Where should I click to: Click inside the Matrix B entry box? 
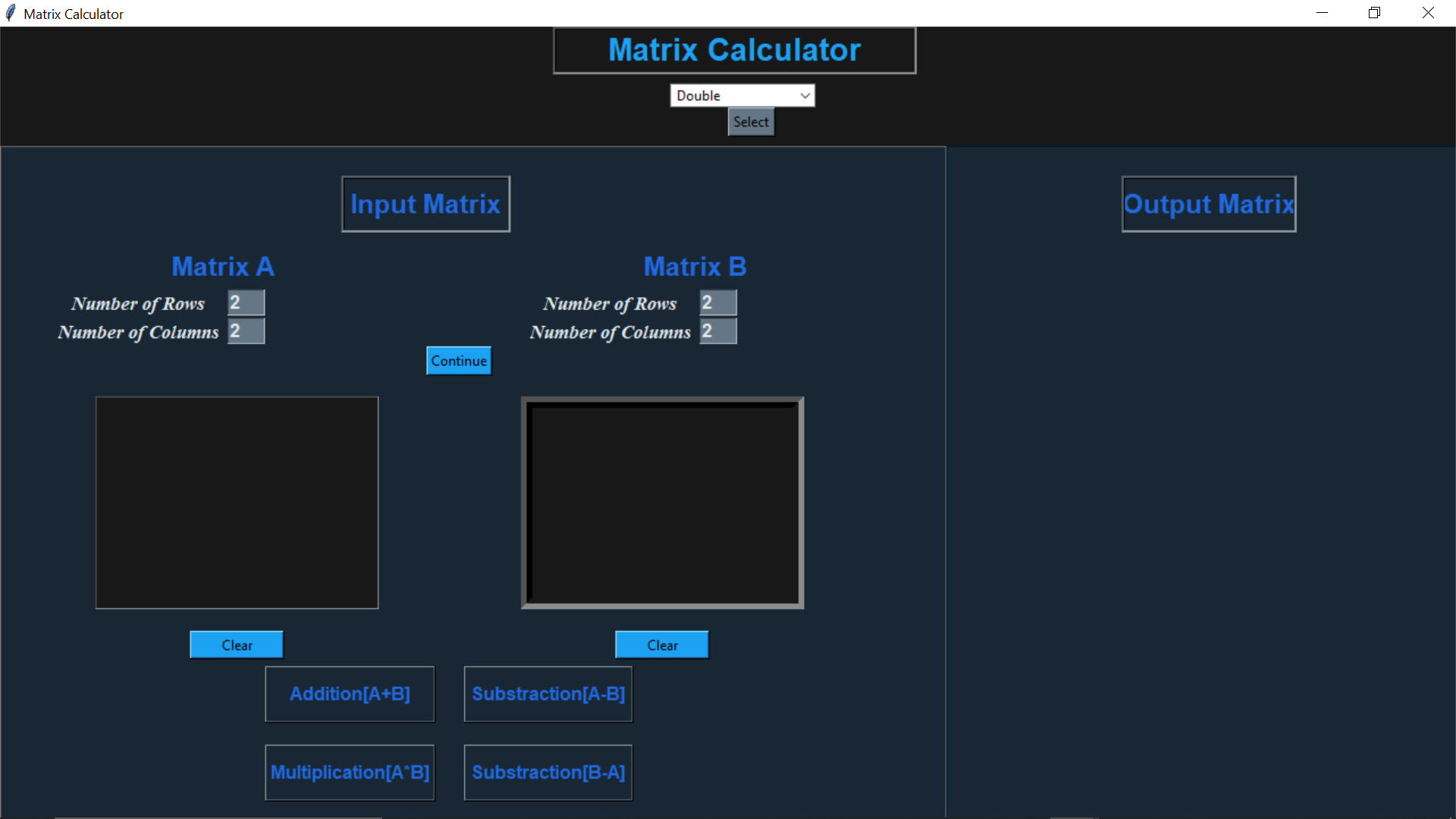(x=662, y=502)
